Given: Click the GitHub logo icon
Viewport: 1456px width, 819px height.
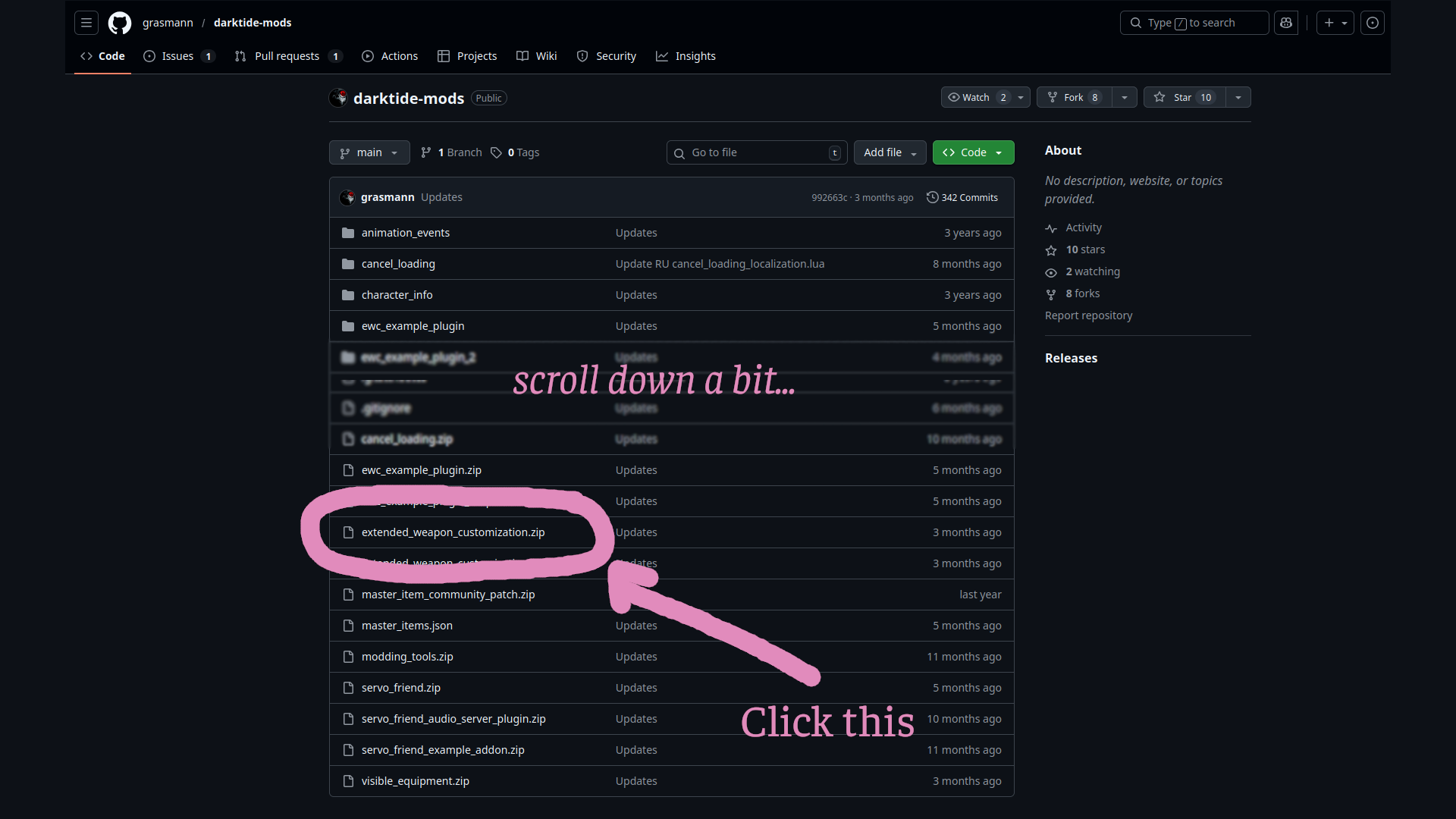Looking at the screenshot, I should 119,23.
